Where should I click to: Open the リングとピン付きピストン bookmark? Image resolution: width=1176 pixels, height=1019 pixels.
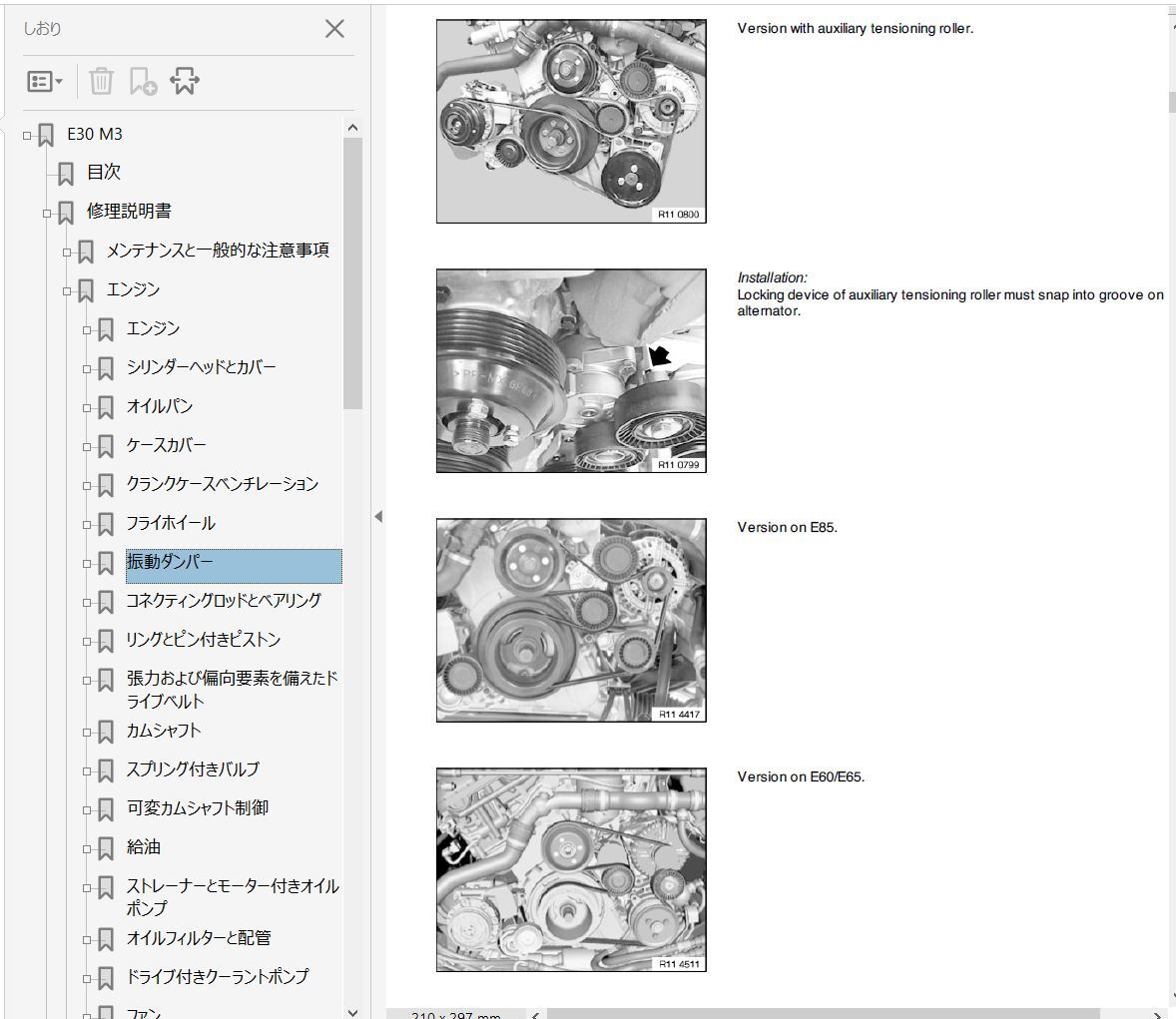pyautogui.click(x=204, y=640)
